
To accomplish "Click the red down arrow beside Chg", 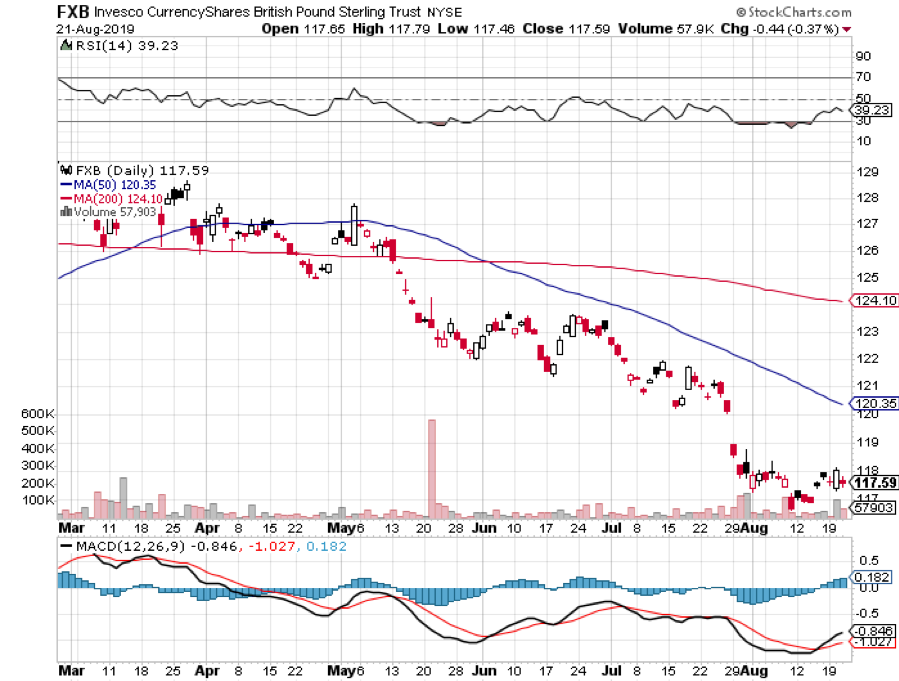I will 847,29.
